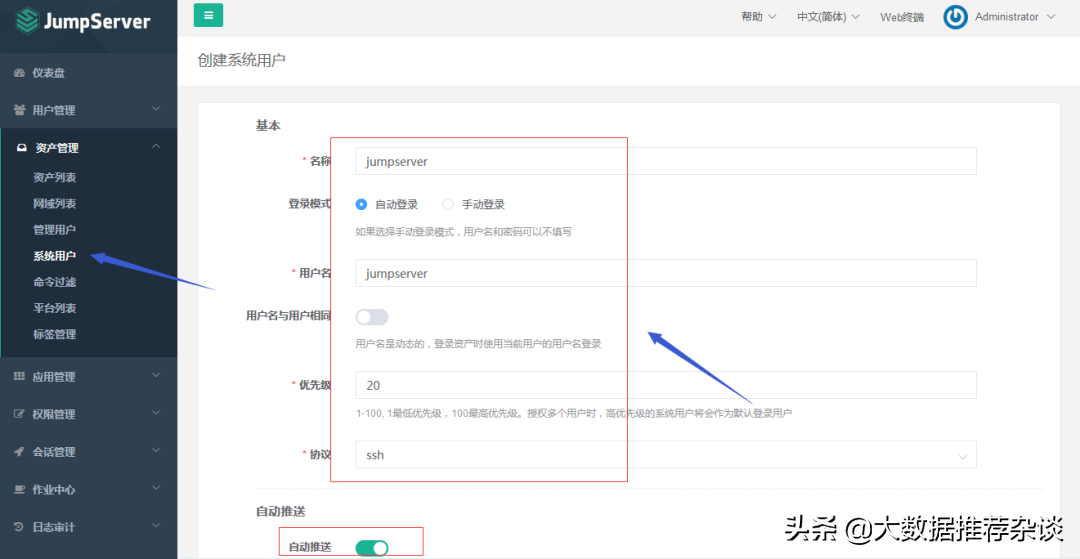1080x559 pixels.
Task: Click the 名称 input field
Action: point(666,161)
